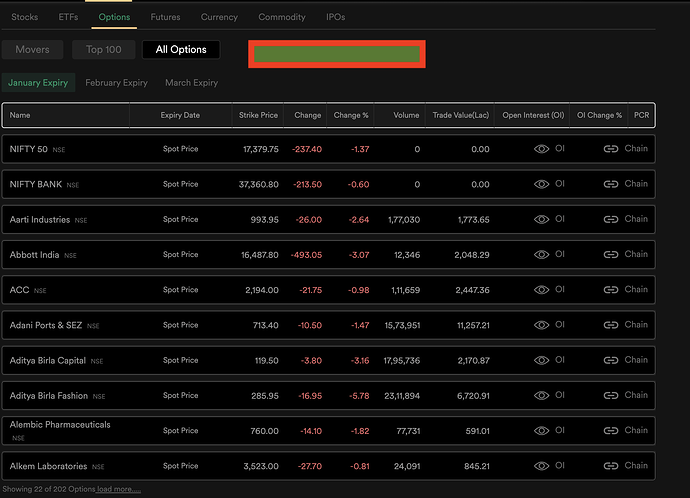690x498 pixels.
Task: Select February Expiry
Action: tap(117, 83)
